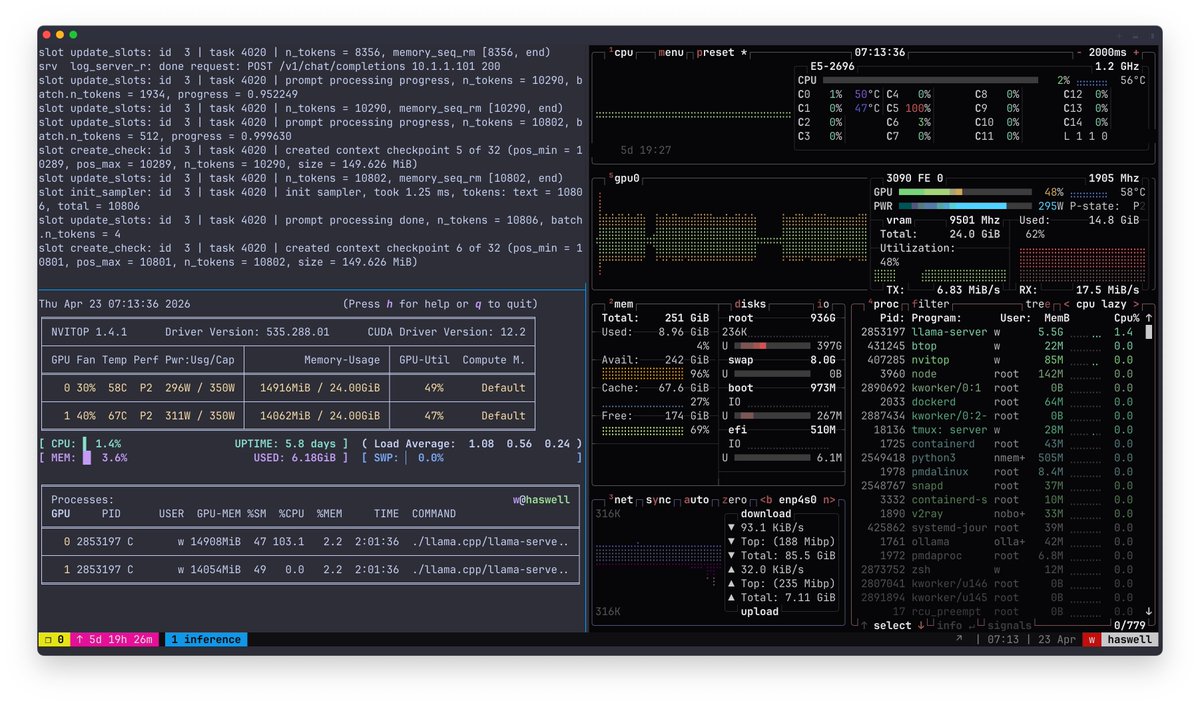1200x705 pixels.
Task: Open the btop menu
Action: point(671,52)
